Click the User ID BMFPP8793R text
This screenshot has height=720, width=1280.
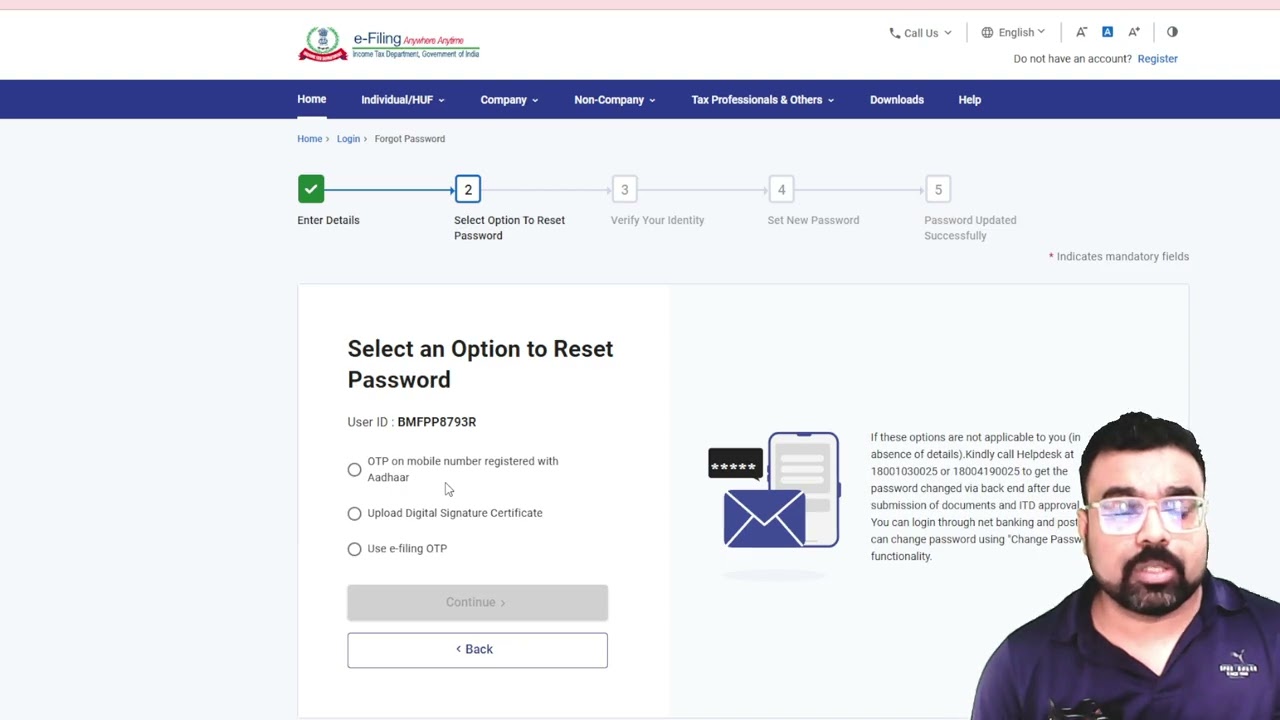(412, 422)
